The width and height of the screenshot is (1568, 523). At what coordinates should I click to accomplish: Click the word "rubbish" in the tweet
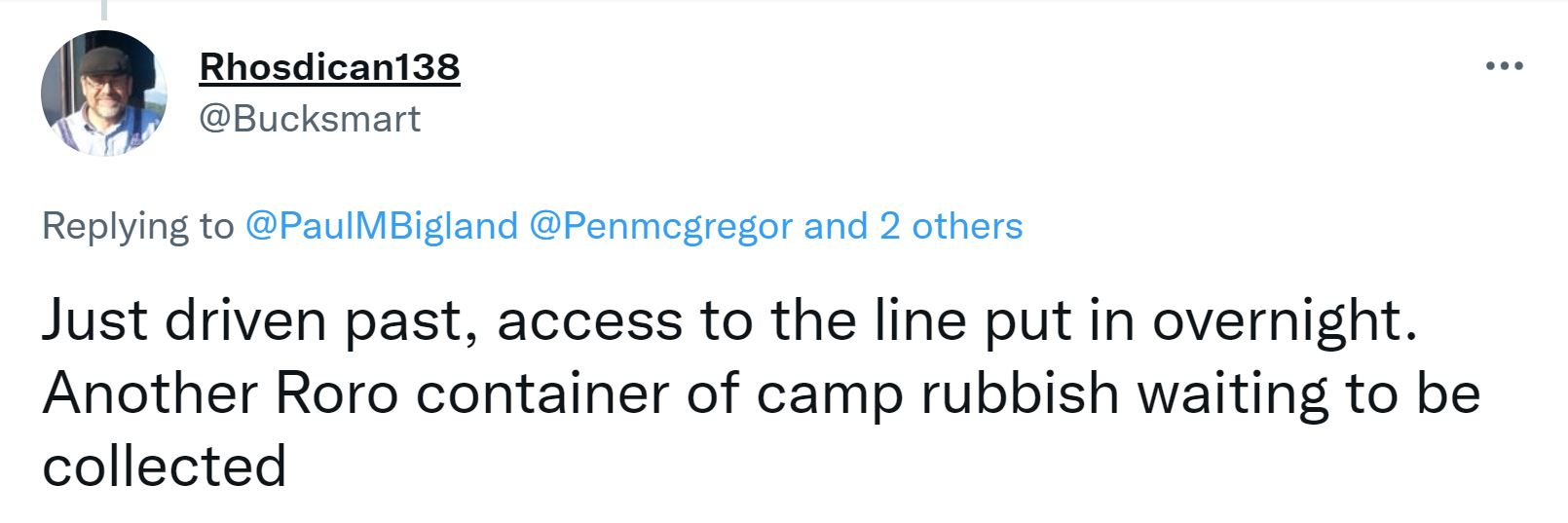[x=1019, y=393]
